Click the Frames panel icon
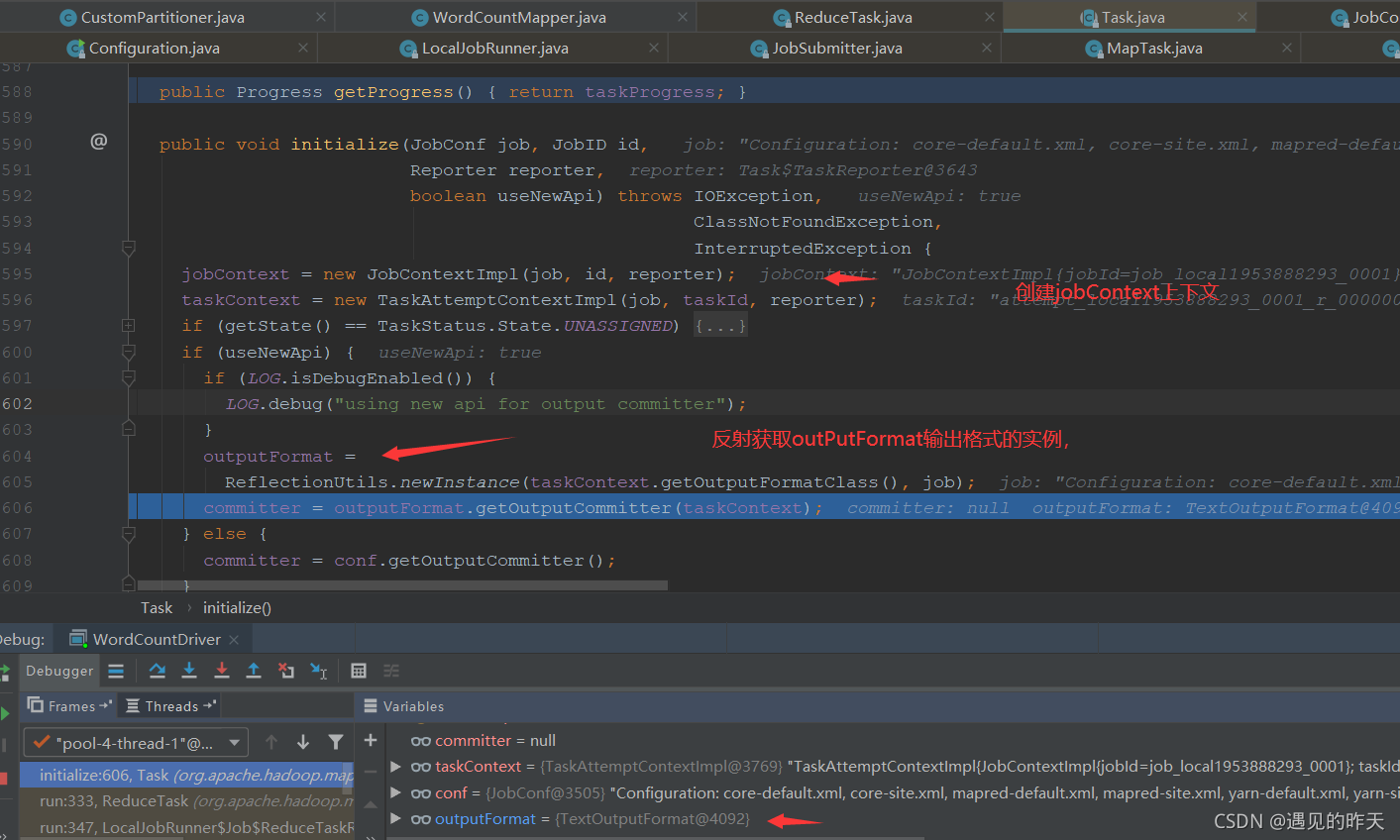Screen dimensions: 1400x840 36,705
